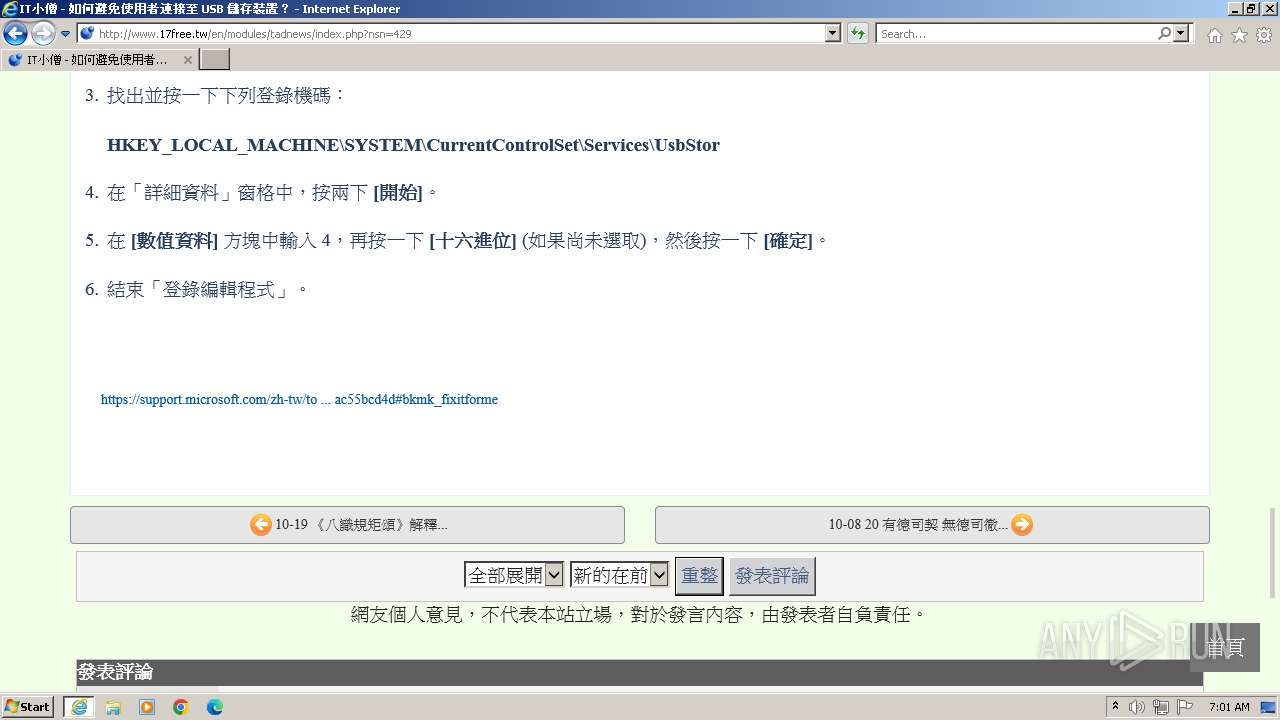Click the search magnifier icon

[x=1164, y=34]
